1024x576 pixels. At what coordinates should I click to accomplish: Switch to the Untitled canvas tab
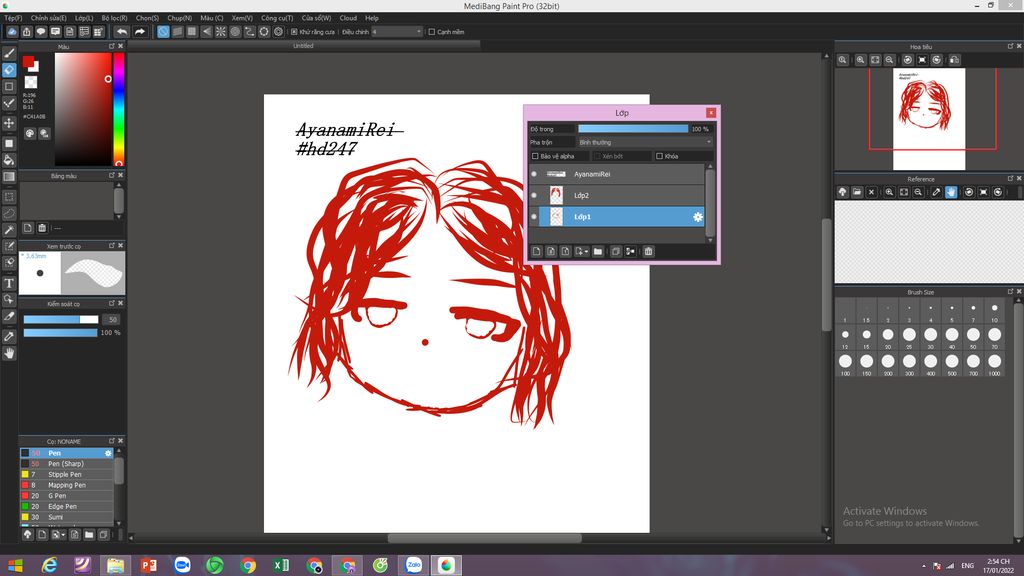point(304,46)
